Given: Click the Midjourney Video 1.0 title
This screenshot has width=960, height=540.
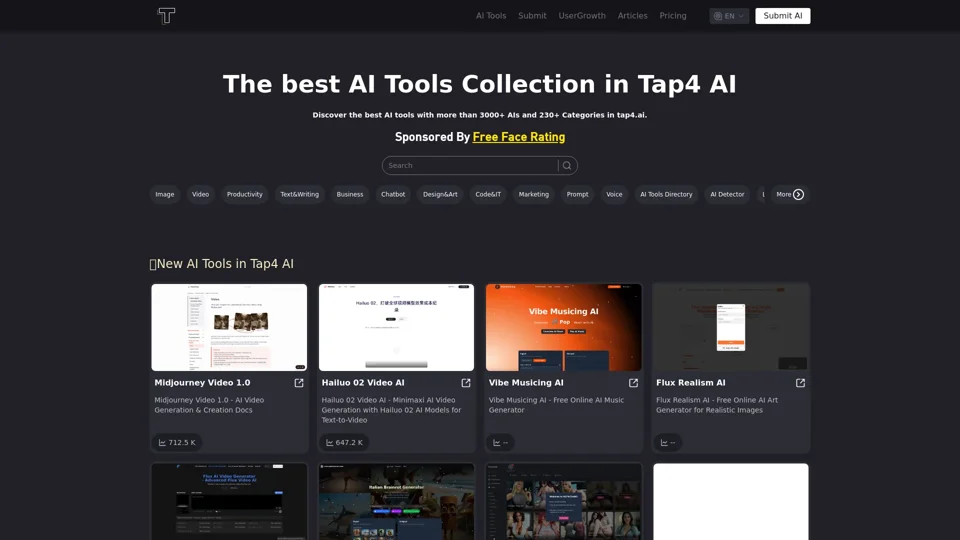Looking at the screenshot, I should (202, 383).
